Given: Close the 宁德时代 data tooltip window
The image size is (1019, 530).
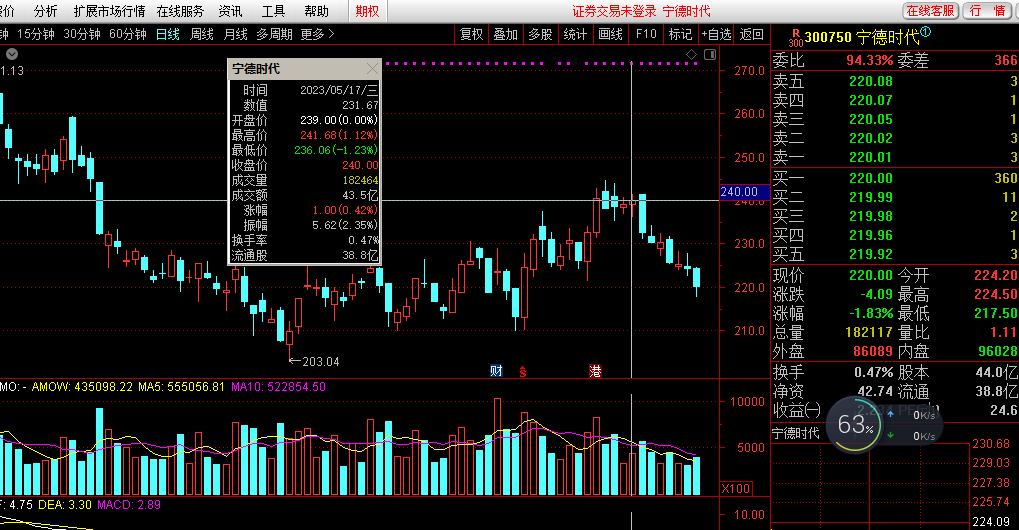Looking at the screenshot, I should coord(372,69).
